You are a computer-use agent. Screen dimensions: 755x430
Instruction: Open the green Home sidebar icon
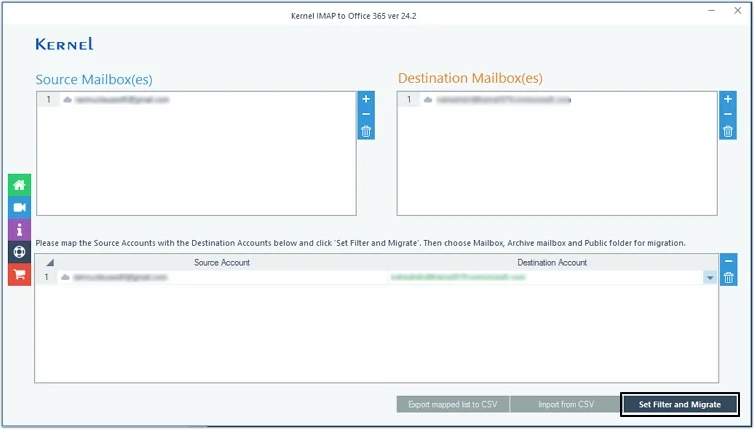tap(19, 185)
